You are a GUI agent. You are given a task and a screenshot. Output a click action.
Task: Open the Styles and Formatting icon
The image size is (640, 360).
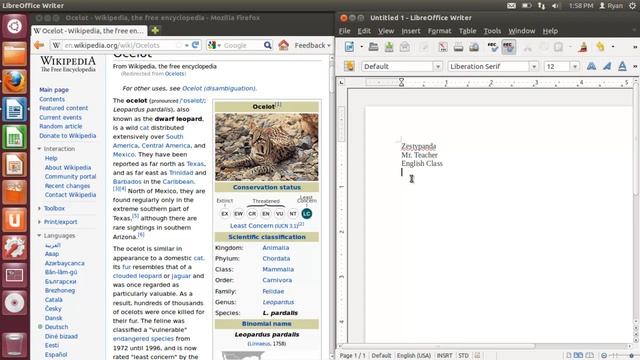click(x=349, y=66)
